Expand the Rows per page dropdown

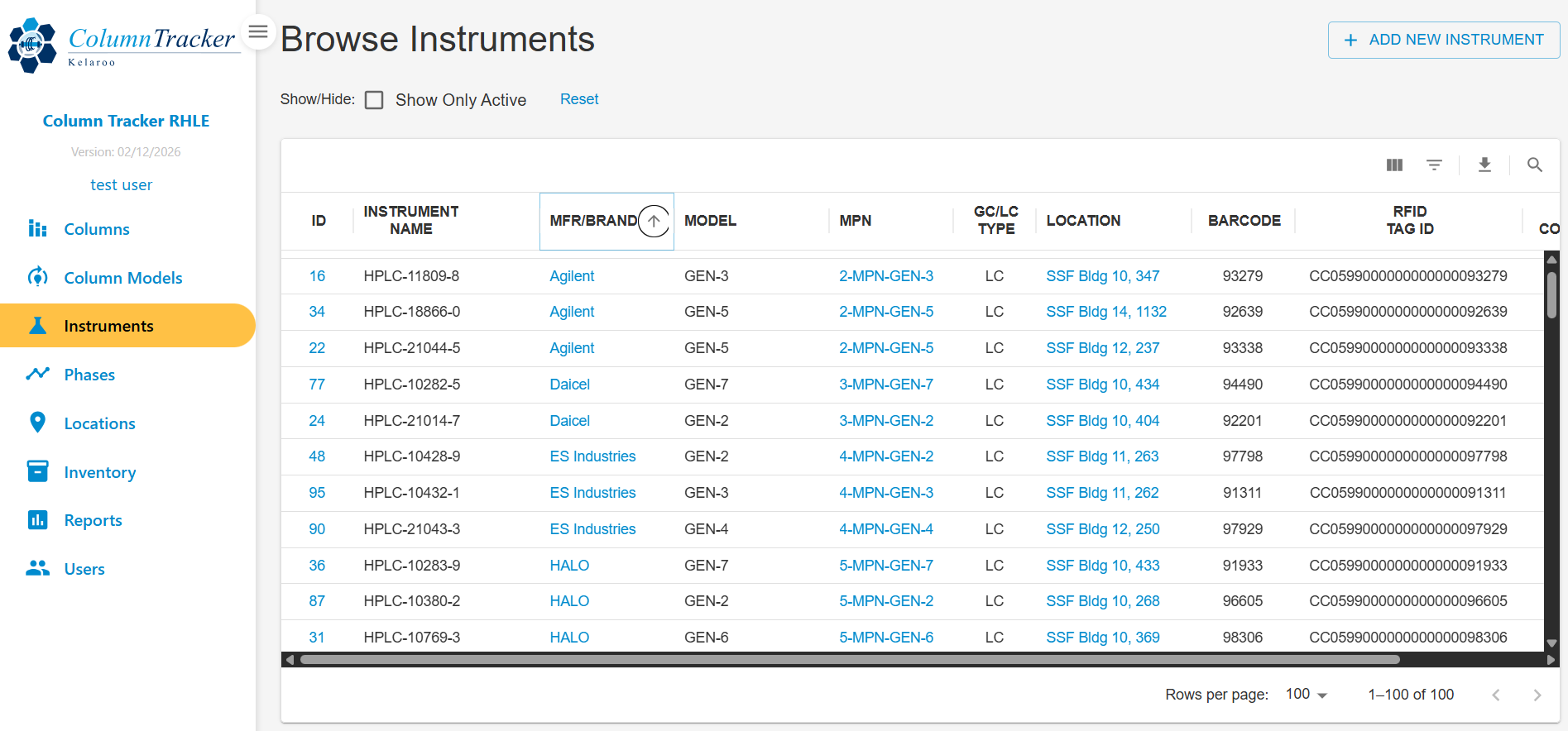1306,695
